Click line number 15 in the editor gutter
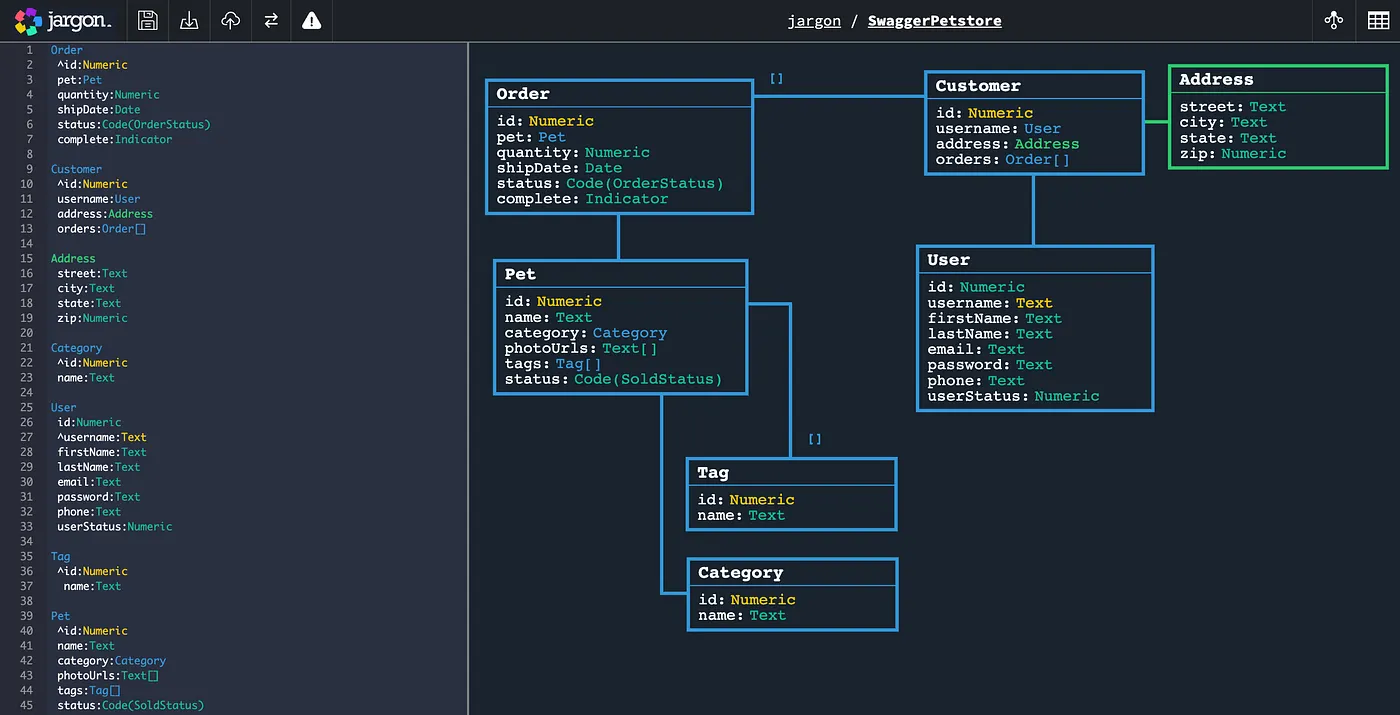Viewport: 1400px width, 715px height. 28,258
